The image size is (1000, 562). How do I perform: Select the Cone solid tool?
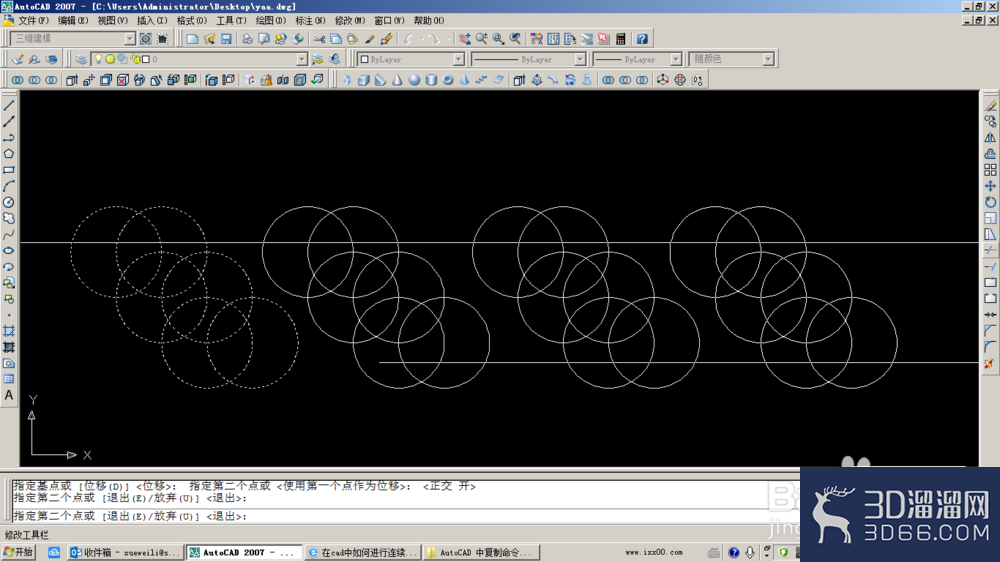[x=397, y=80]
